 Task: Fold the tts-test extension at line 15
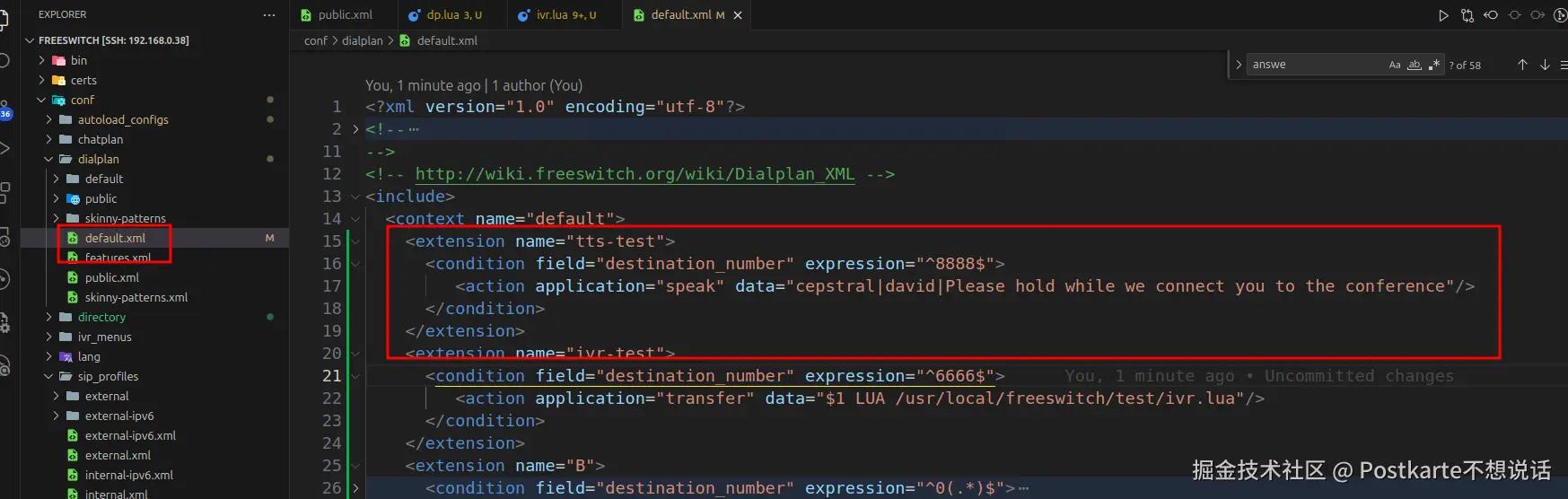point(355,241)
